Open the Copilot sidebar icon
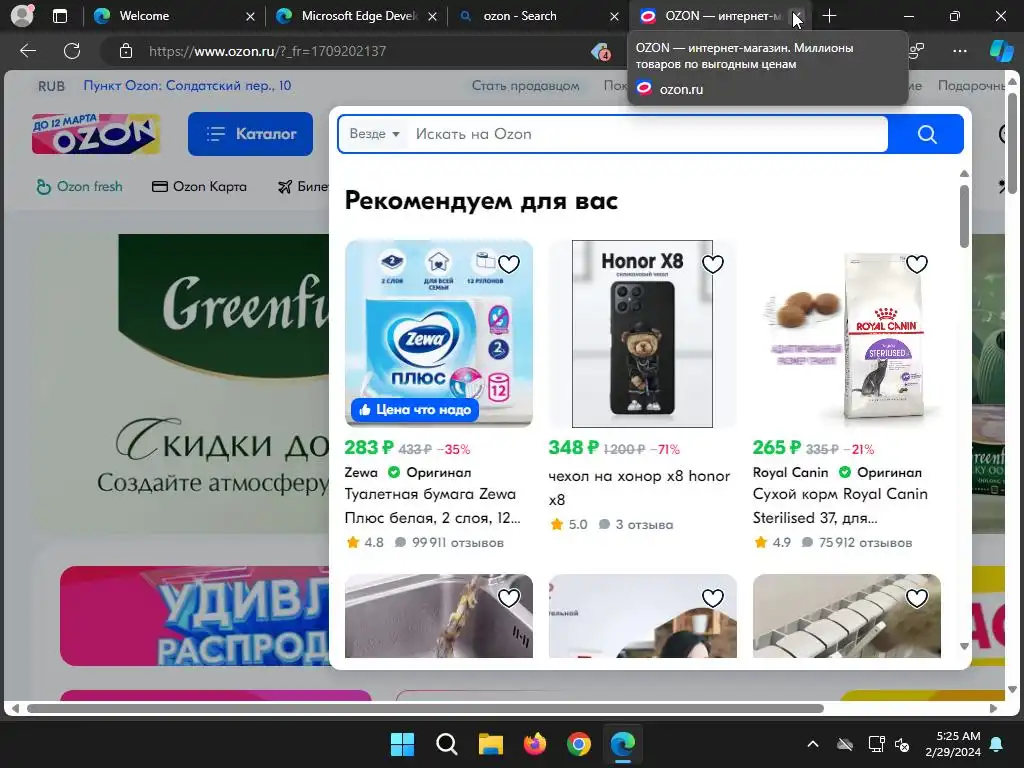Screen dimensions: 1024x768 (1001, 51)
